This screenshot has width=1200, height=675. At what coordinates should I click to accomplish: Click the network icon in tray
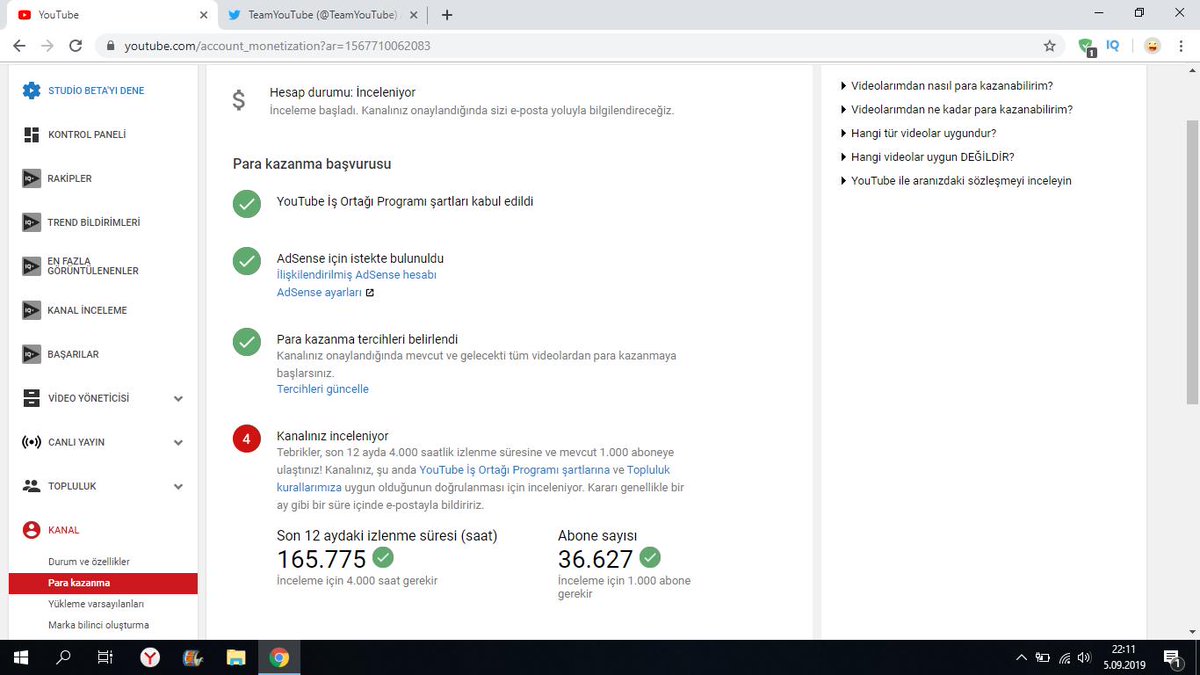(x=1065, y=657)
